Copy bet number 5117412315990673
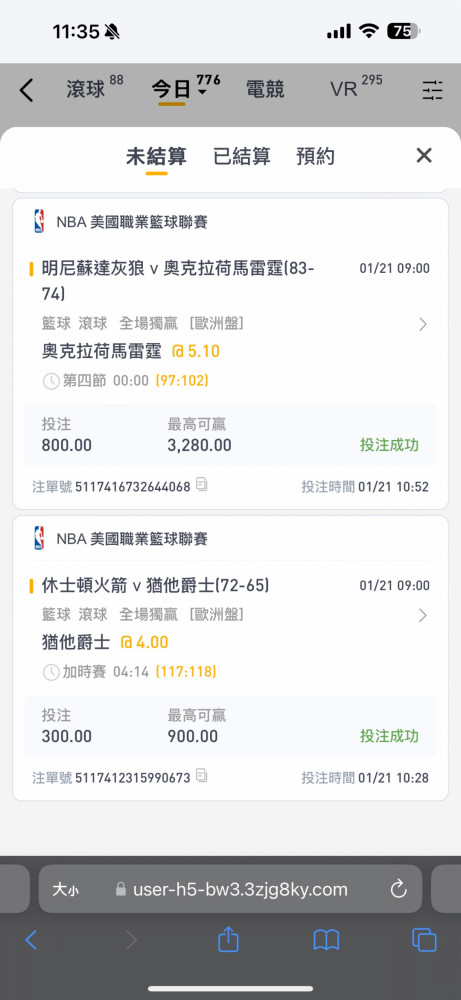Image resolution: width=461 pixels, height=1000 pixels. (x=201, y=776)
